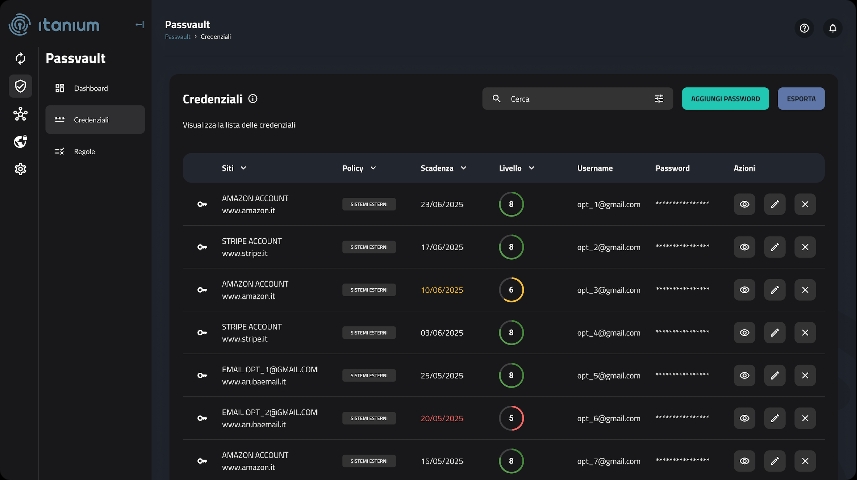Expand the Siti column sort dropdown

pyautogui.click(x=243, y=168)
